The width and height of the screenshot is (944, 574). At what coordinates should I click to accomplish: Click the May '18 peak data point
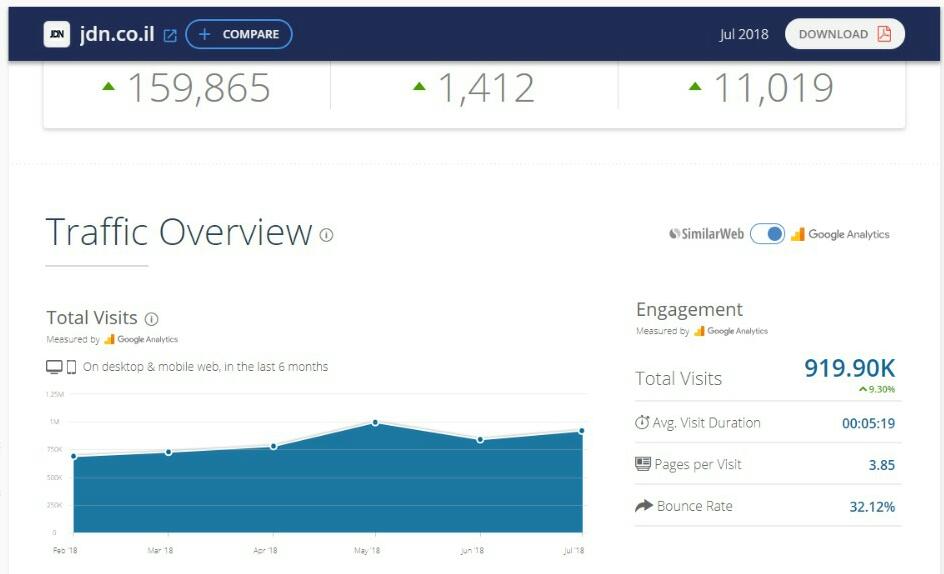(375, 422)
